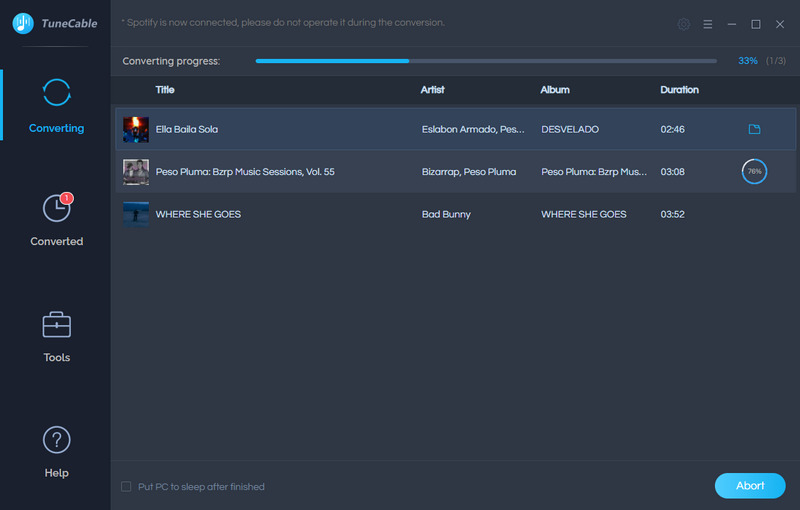Minimize the TuneCable window
The image size is (800, 510).
[x=732, y=24]
